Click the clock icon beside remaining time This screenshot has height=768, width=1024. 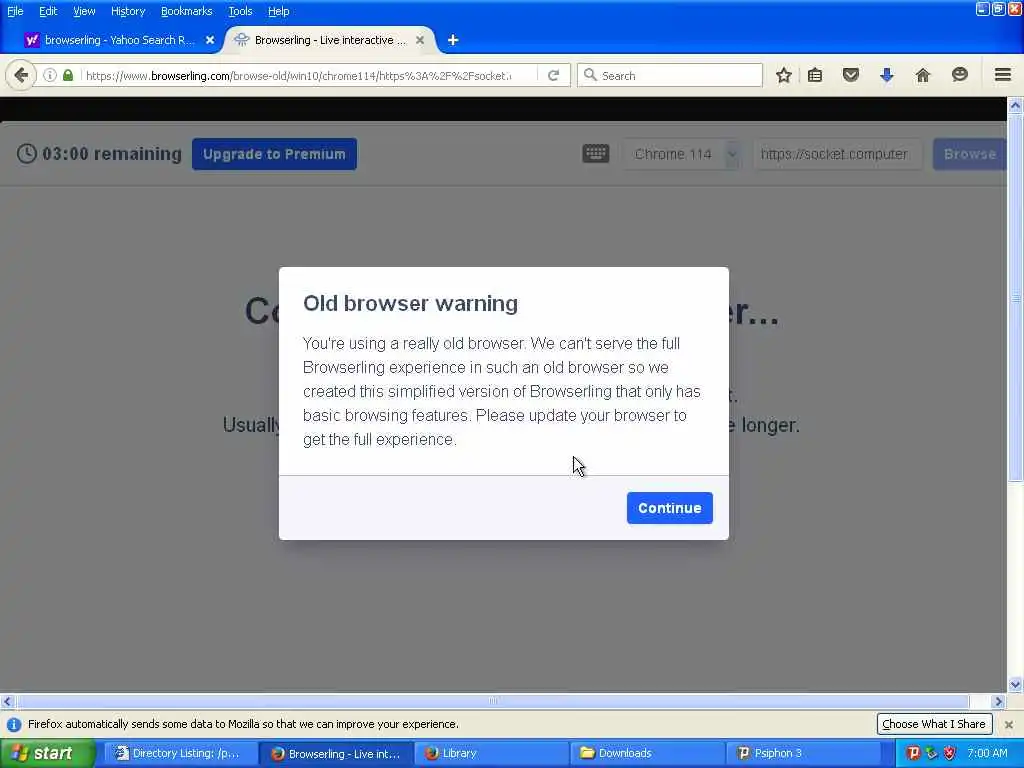[26, 153]
